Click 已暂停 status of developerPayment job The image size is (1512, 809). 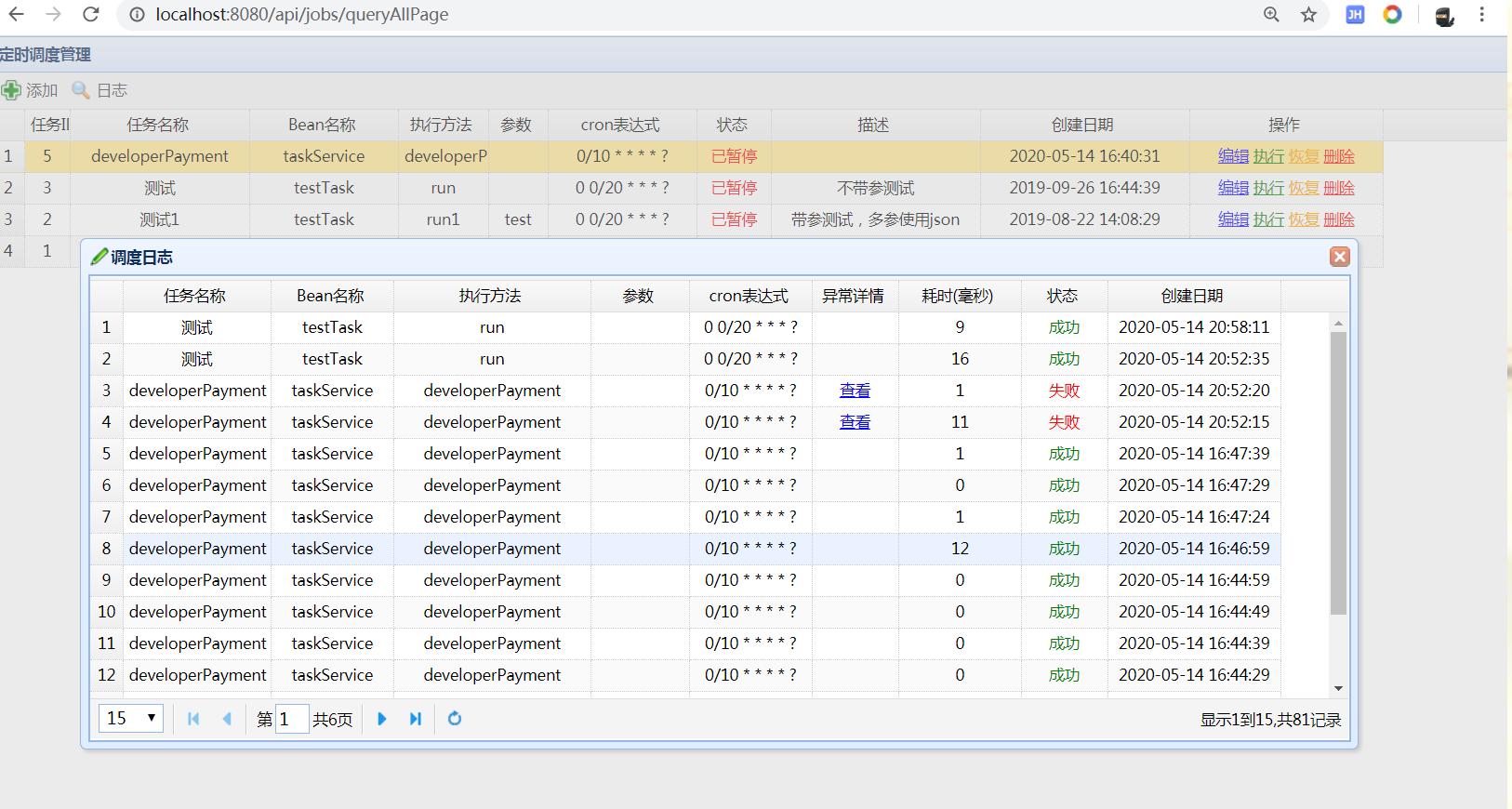(734, 156)
